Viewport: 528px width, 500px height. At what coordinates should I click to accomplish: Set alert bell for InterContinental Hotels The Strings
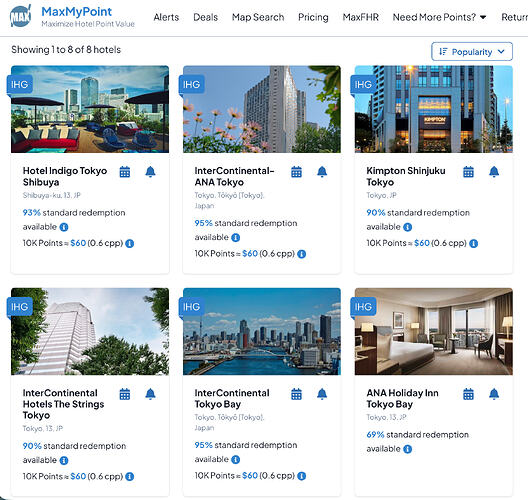click(x=150, y=394)
